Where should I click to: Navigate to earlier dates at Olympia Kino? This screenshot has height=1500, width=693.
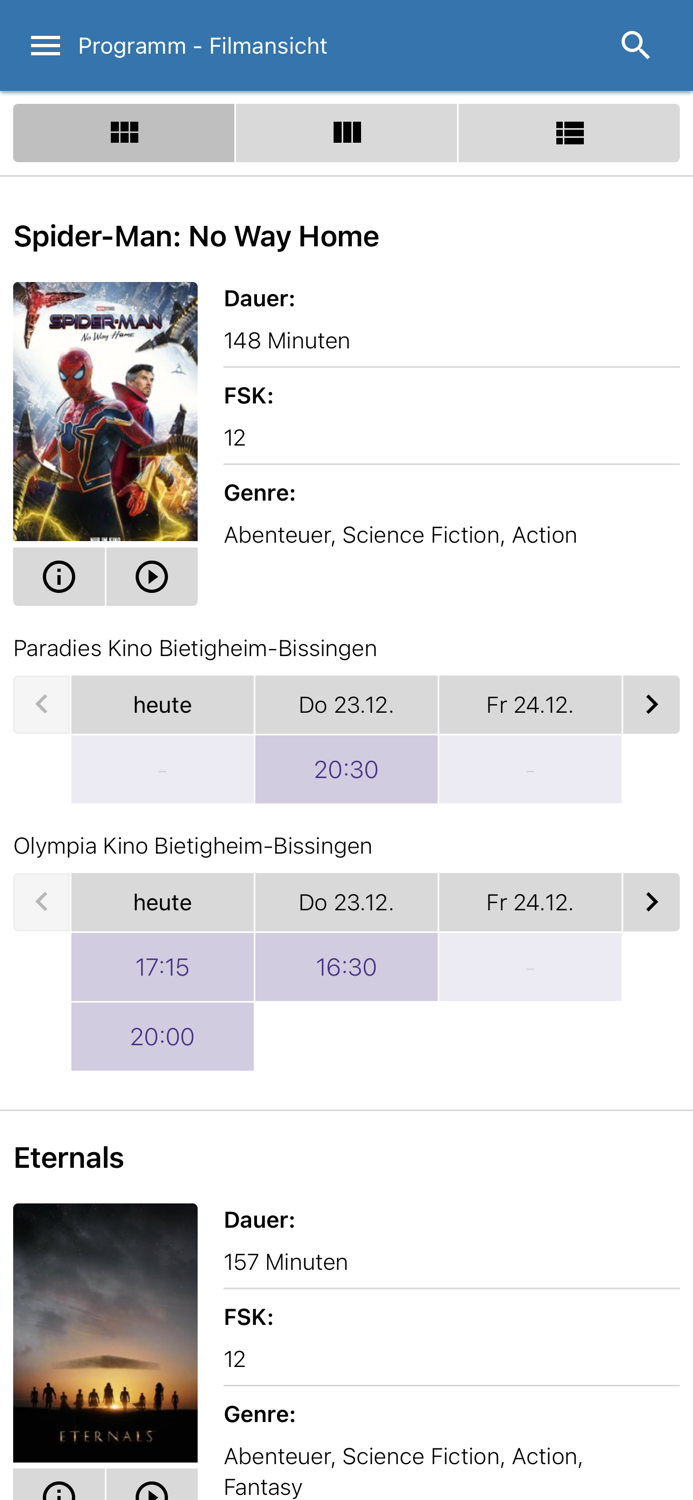41,901
